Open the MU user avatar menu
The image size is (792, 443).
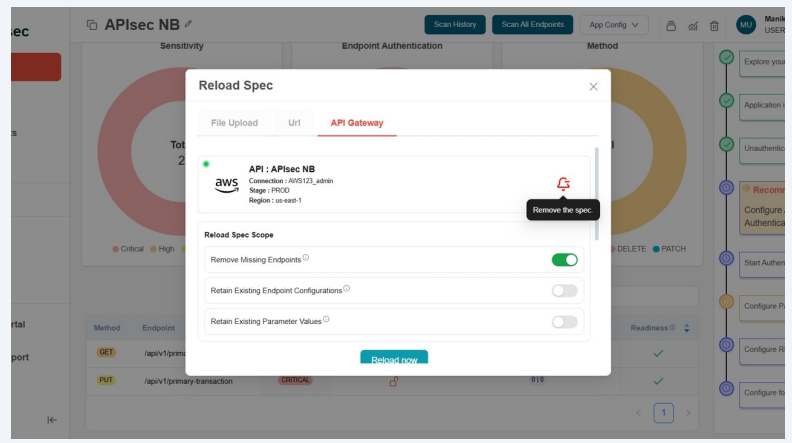point(746,25)
